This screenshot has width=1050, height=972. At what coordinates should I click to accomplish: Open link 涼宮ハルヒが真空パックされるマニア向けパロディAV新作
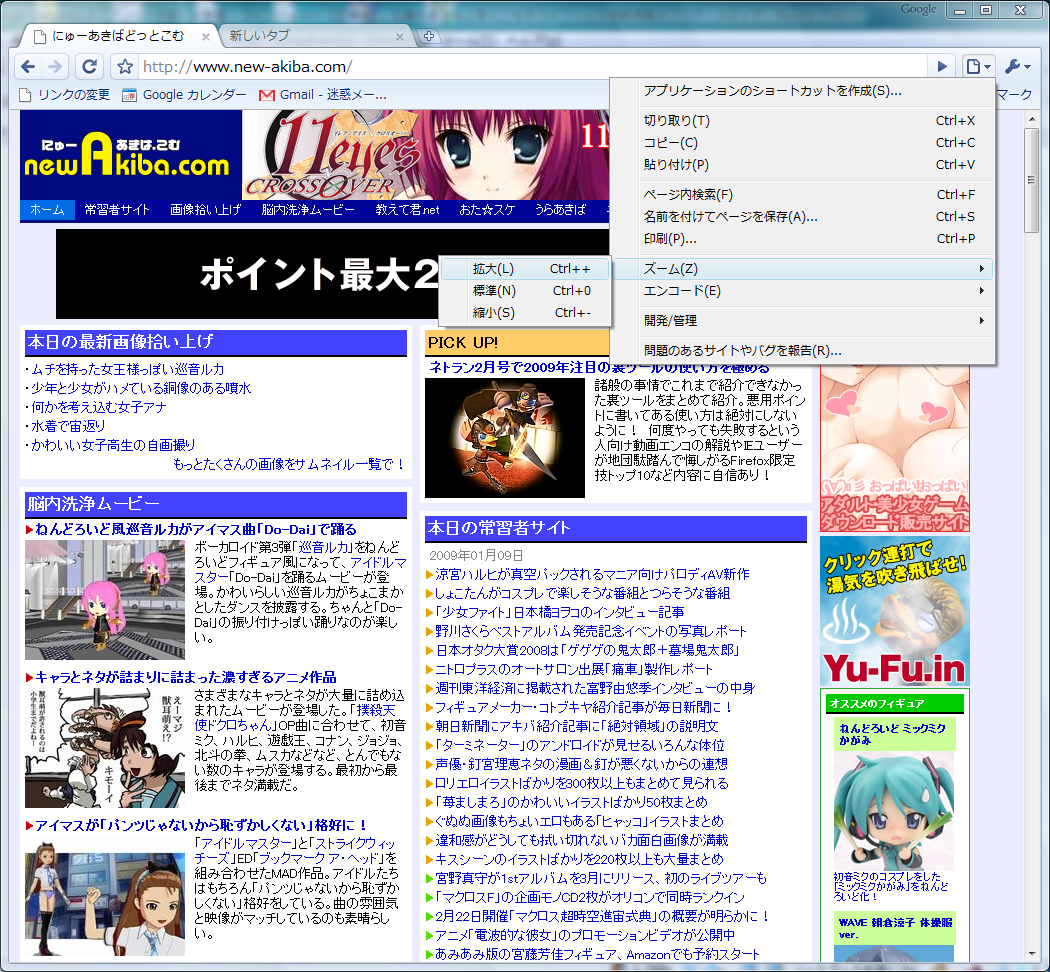point(592,574)
